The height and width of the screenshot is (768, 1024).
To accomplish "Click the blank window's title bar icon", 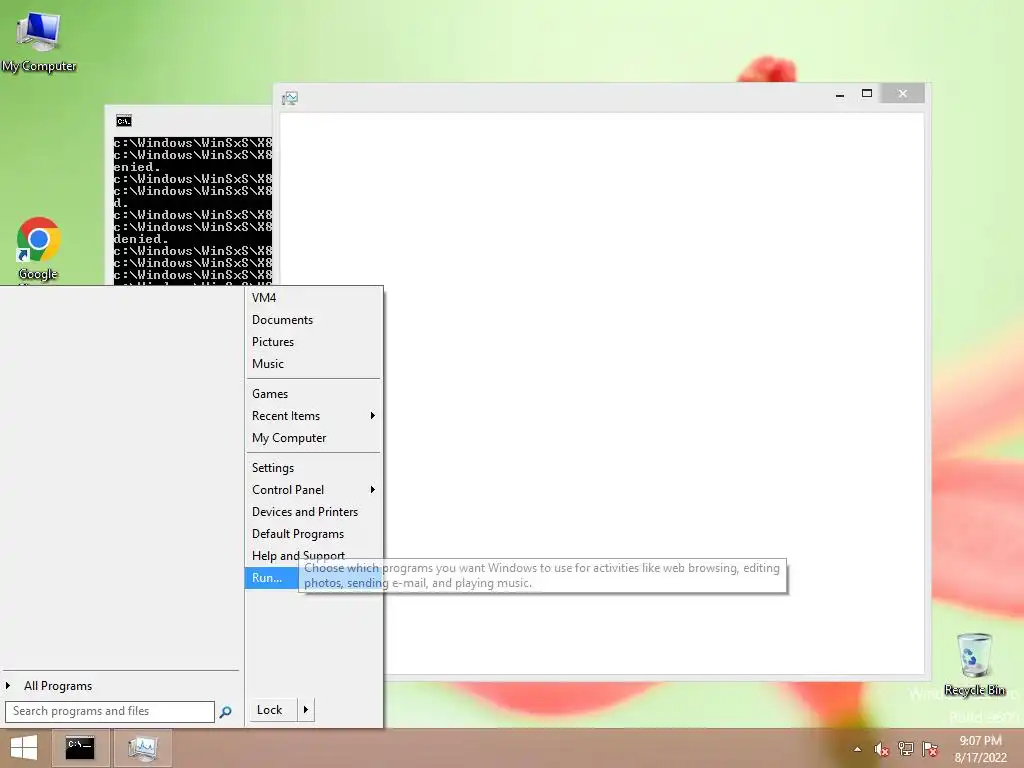I will point(290,98).
